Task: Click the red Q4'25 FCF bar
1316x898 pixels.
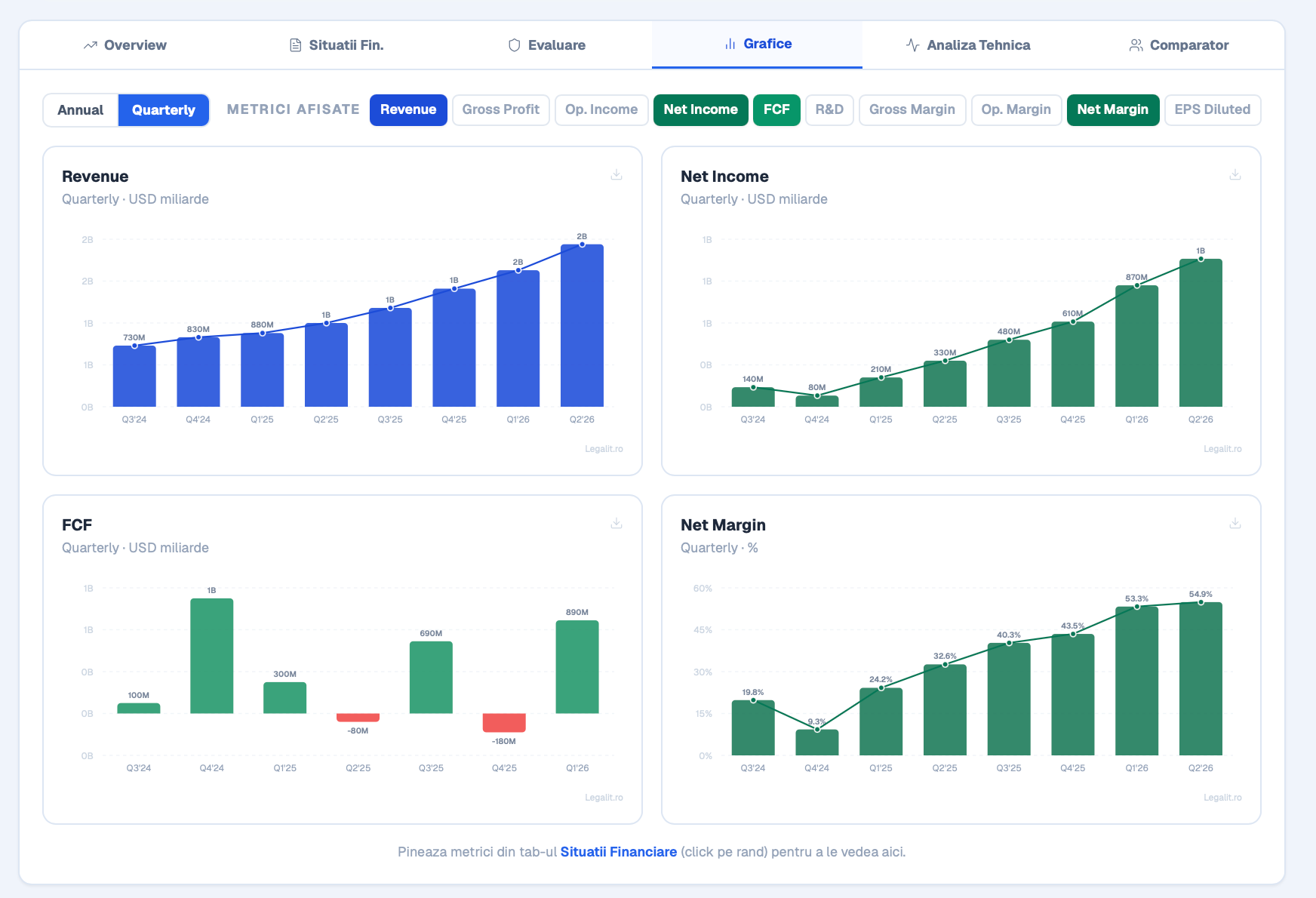Action: click(504, 723)
